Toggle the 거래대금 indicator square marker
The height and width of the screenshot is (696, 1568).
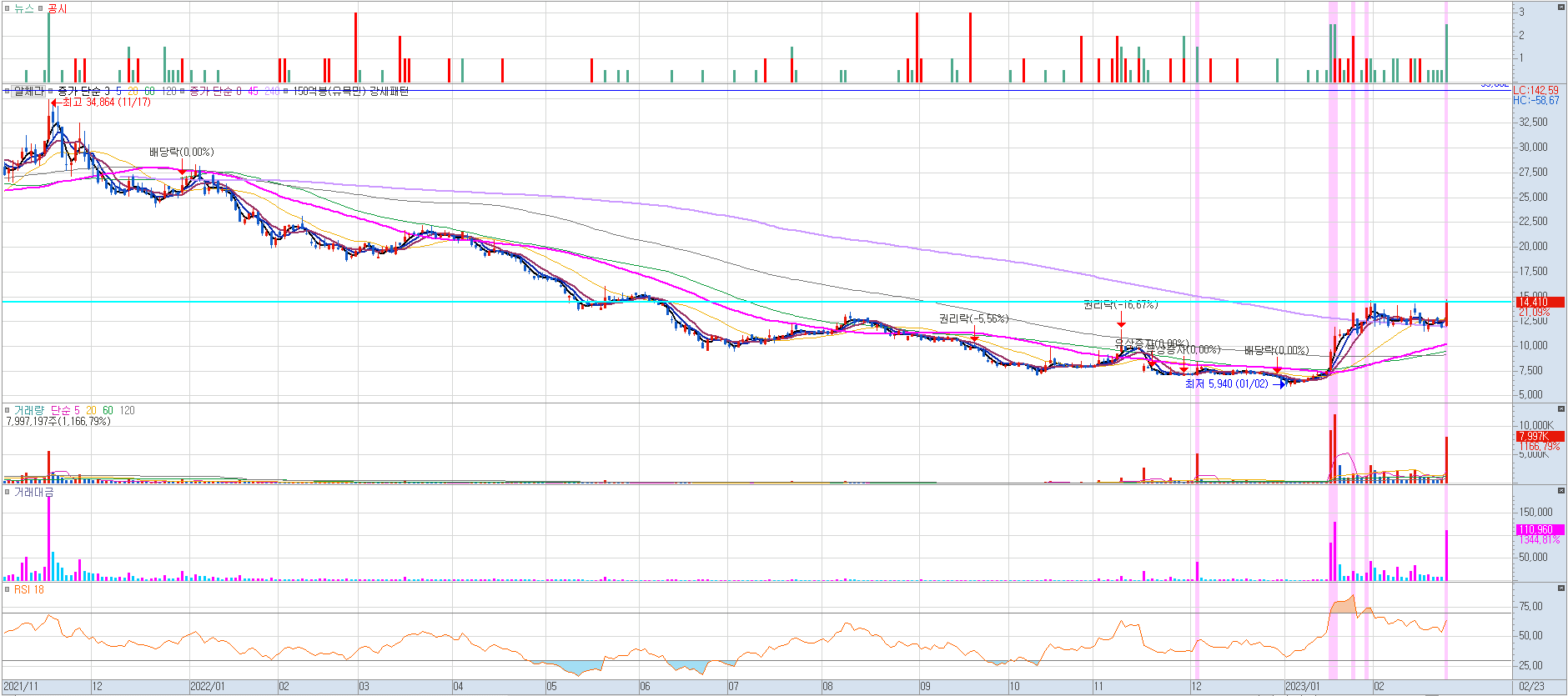[x=8, y=493]
